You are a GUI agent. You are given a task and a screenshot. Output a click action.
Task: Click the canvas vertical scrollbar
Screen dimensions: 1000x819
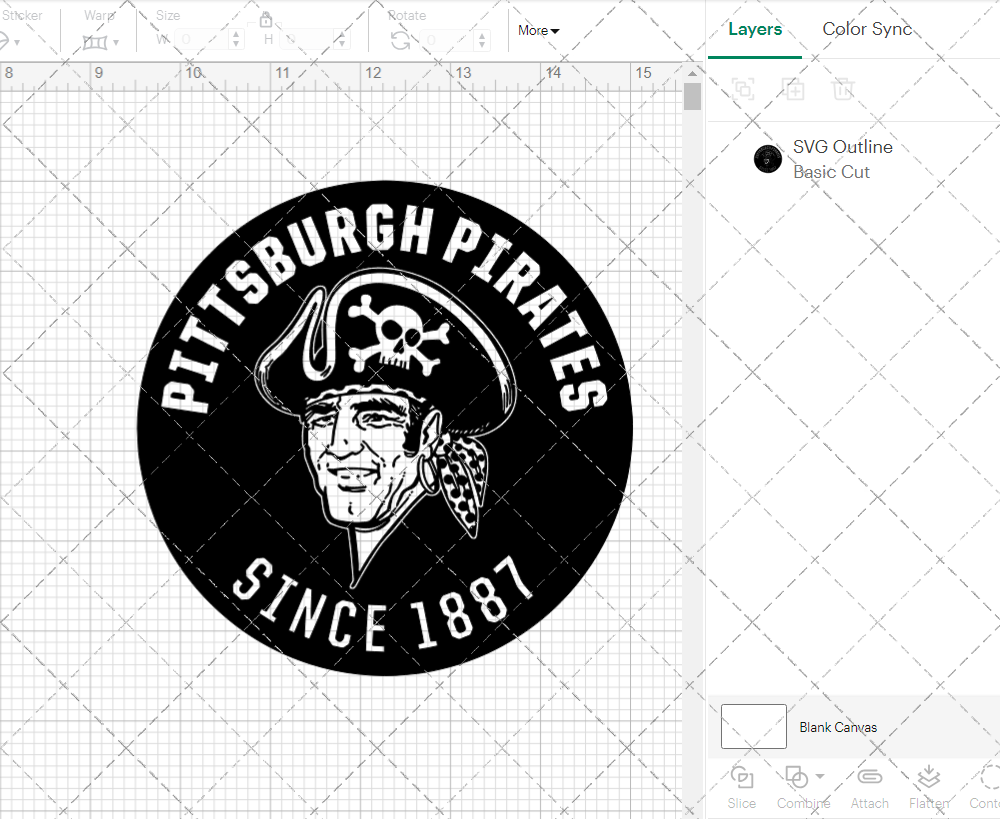tap(691, 95)
